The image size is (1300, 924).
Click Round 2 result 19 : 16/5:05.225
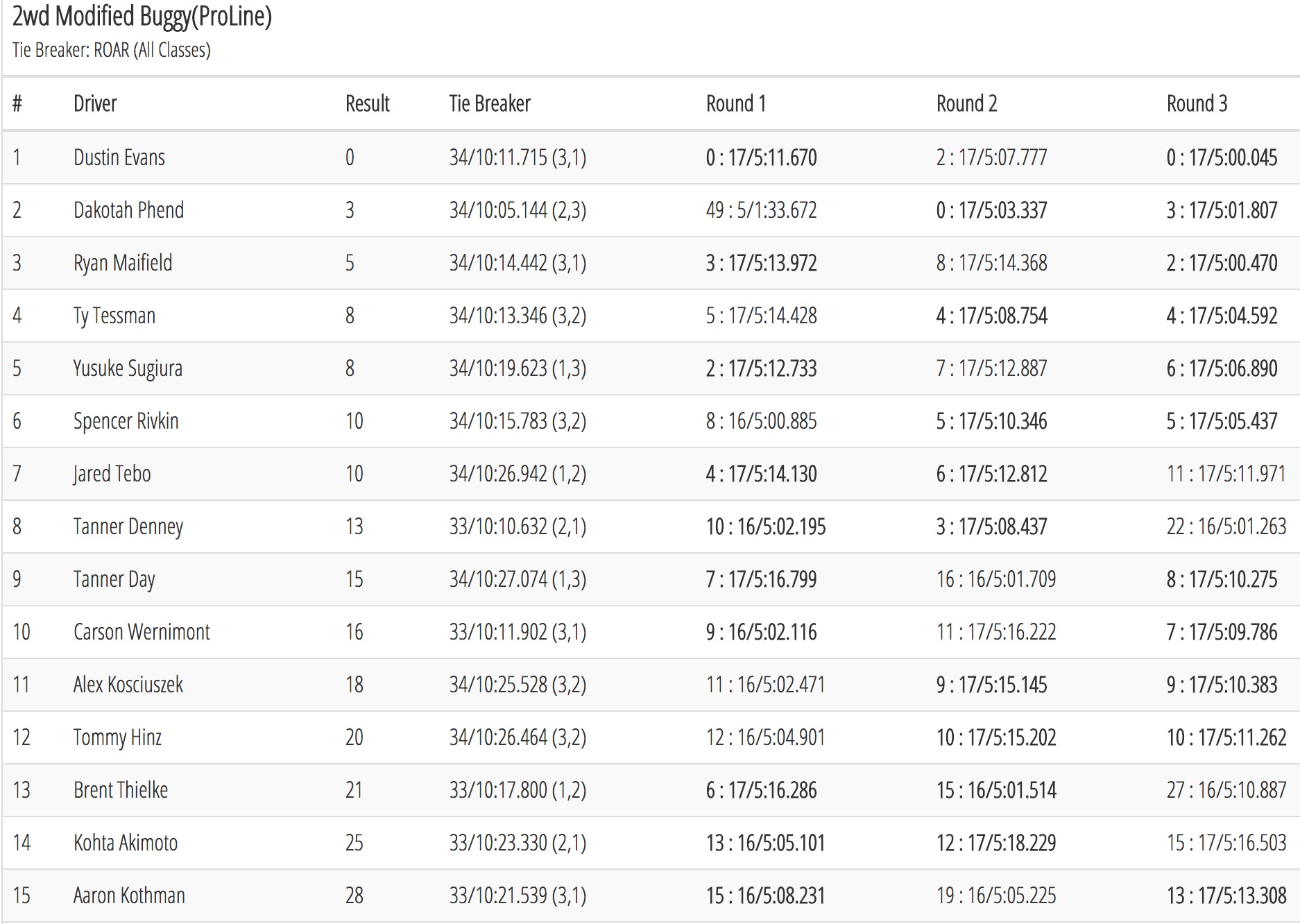click(996, 896)
